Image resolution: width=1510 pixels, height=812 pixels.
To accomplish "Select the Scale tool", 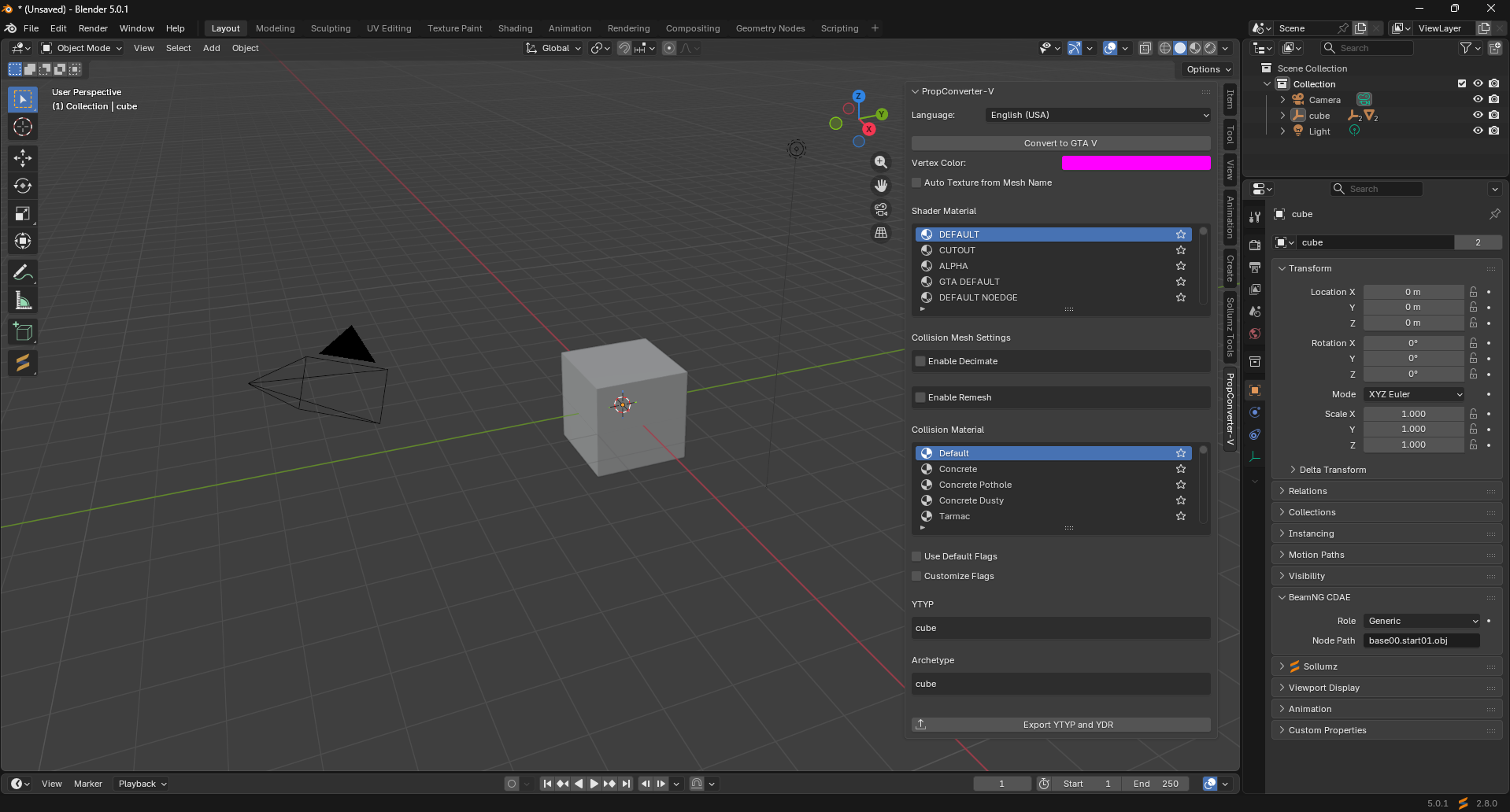I will tap(23, 214).
